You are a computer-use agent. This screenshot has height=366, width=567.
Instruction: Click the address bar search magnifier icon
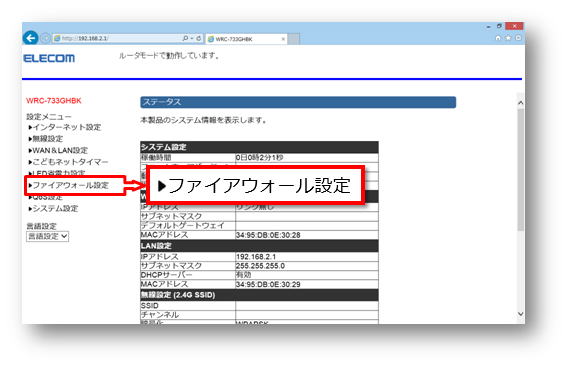click(x=185, y=38)
